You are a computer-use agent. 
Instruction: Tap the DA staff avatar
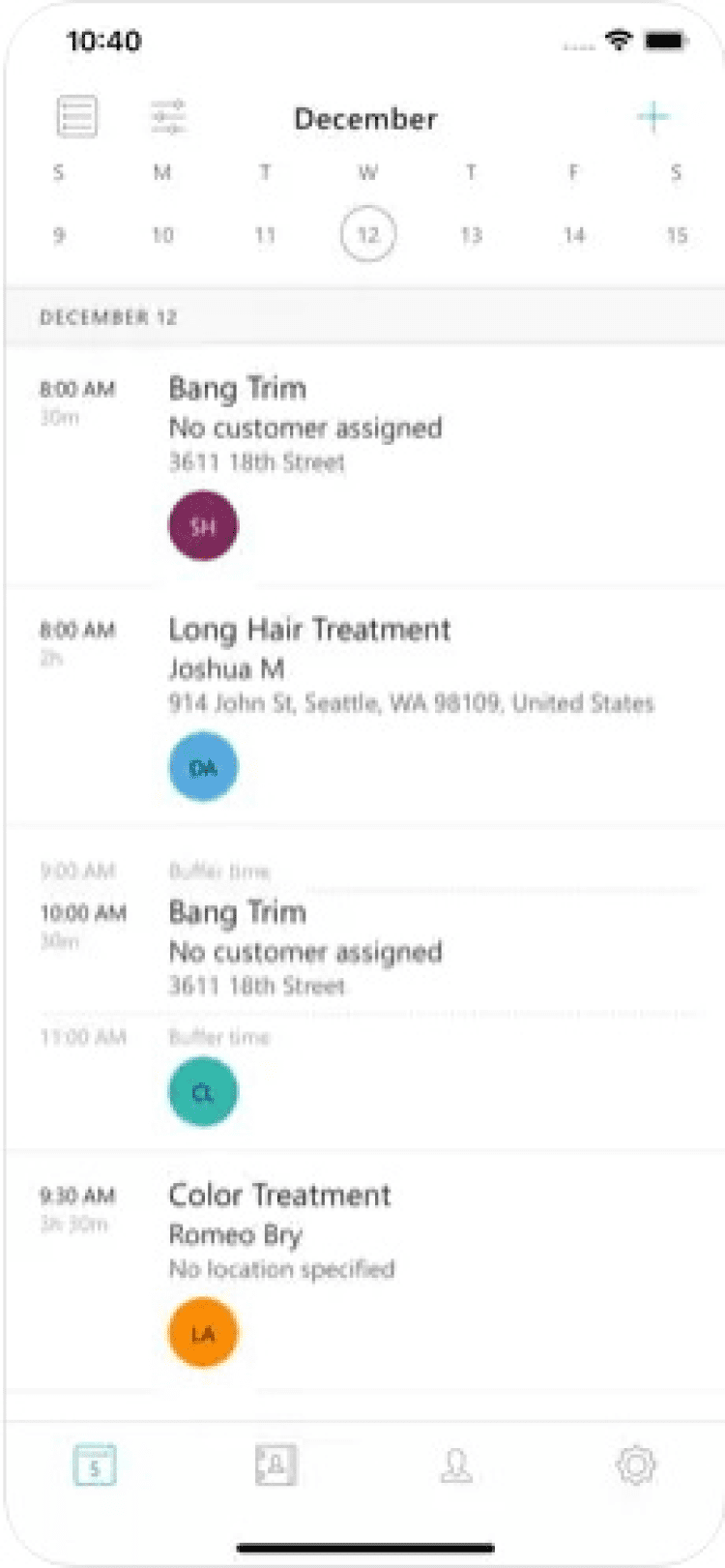(x=203, y=767)
